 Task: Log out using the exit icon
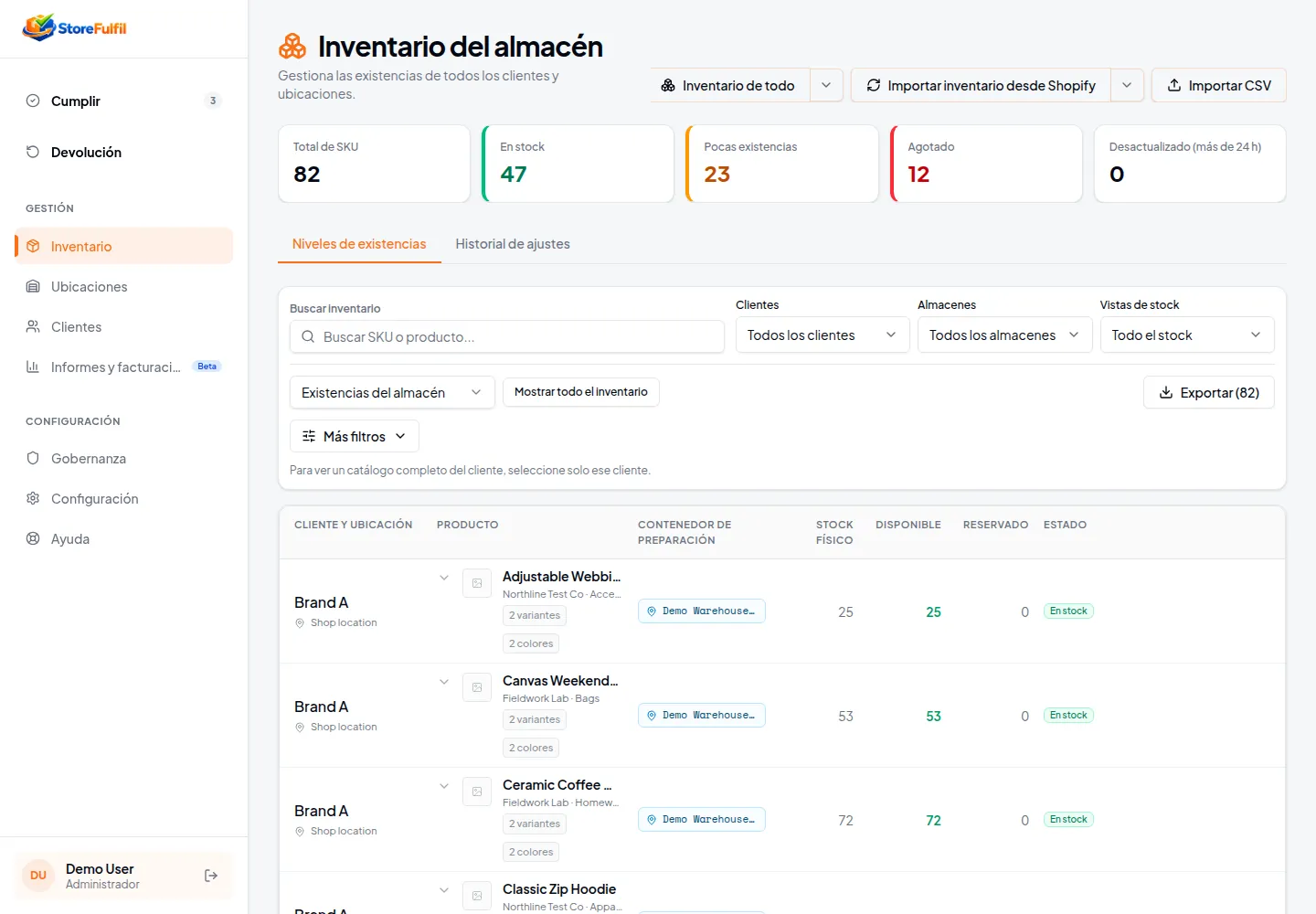click(211, 876)
